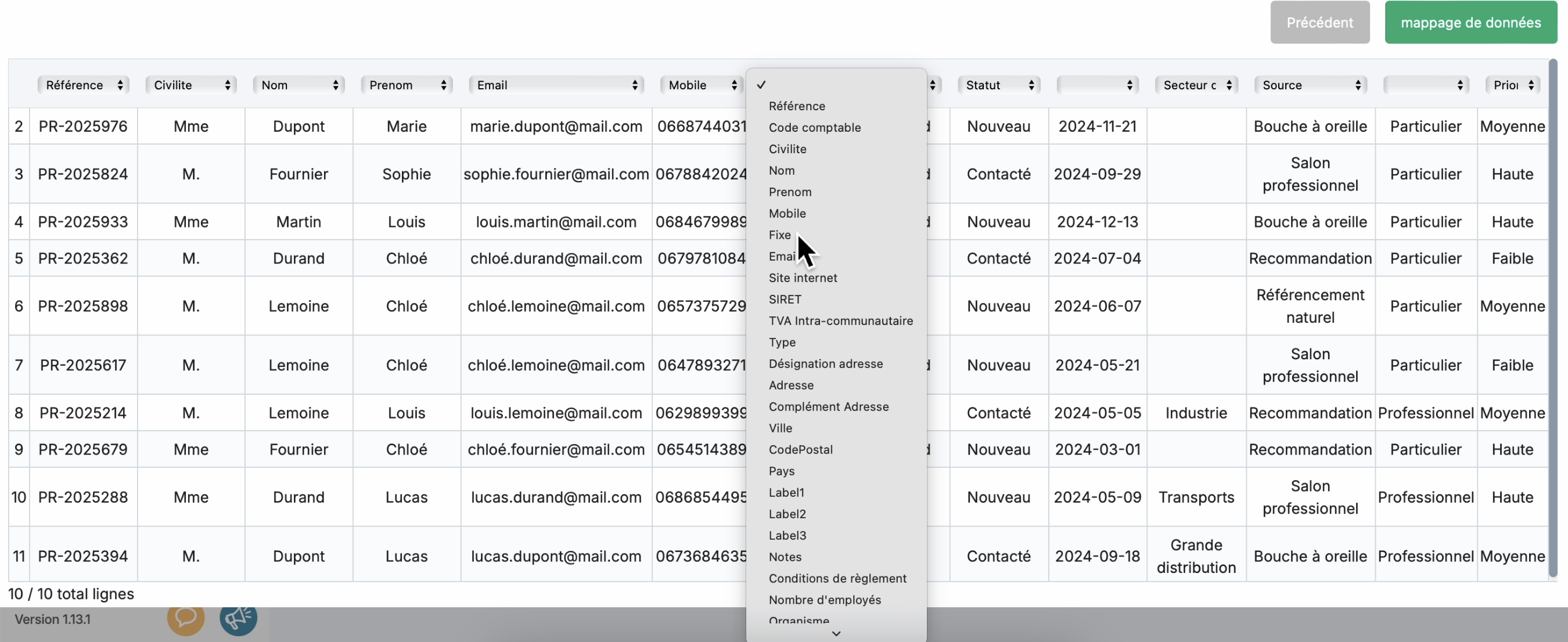Choose Code comptable from the list
Screen dimensions: 1568x642
(814, 128)
